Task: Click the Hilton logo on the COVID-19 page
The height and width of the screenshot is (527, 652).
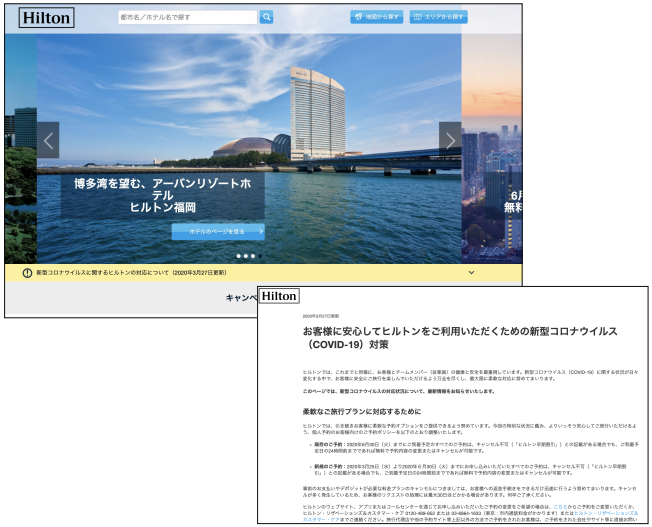Action: [x=279, y=296]
